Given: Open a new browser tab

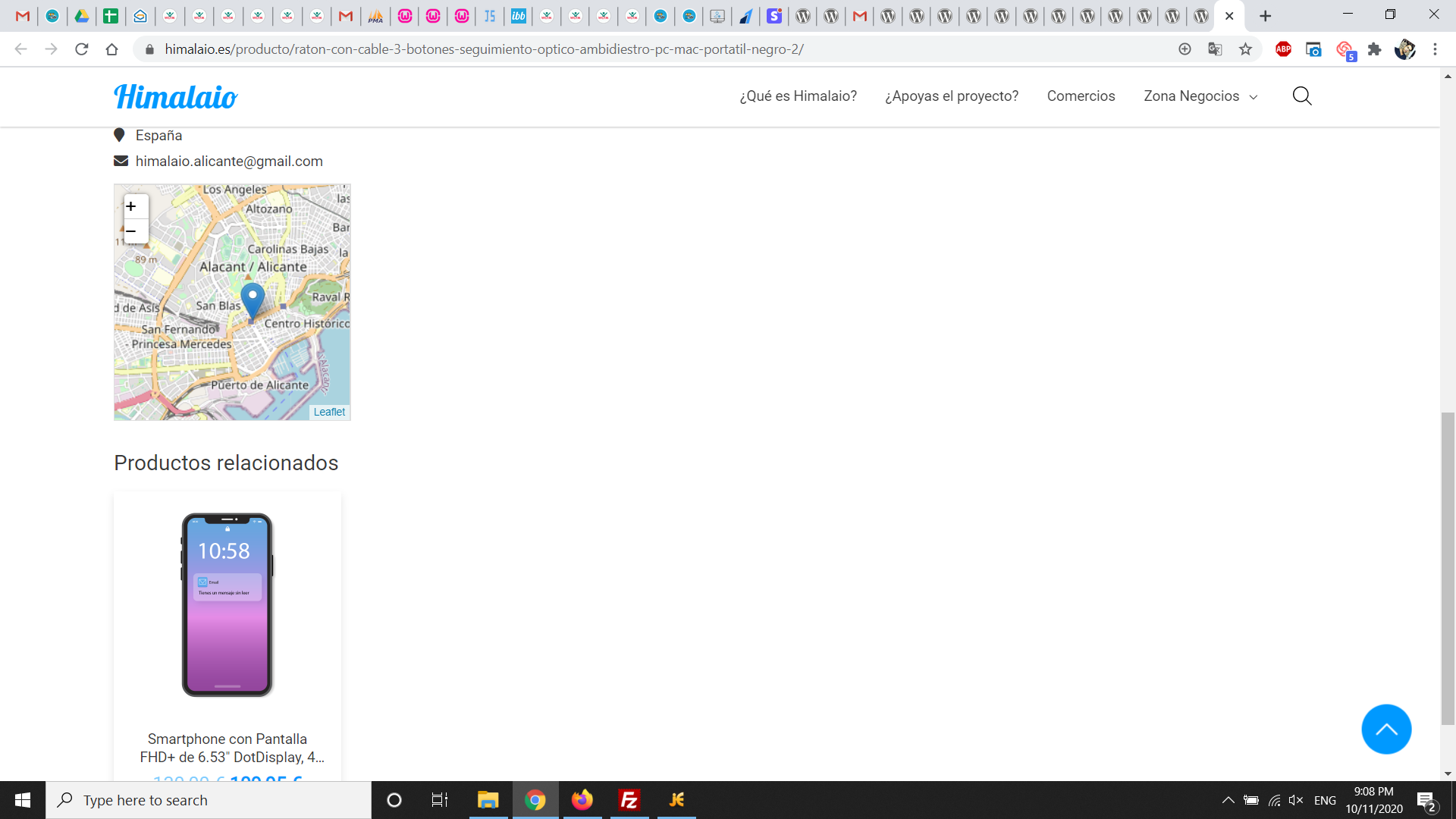Looking at the screenshot, I should 1265,16.
